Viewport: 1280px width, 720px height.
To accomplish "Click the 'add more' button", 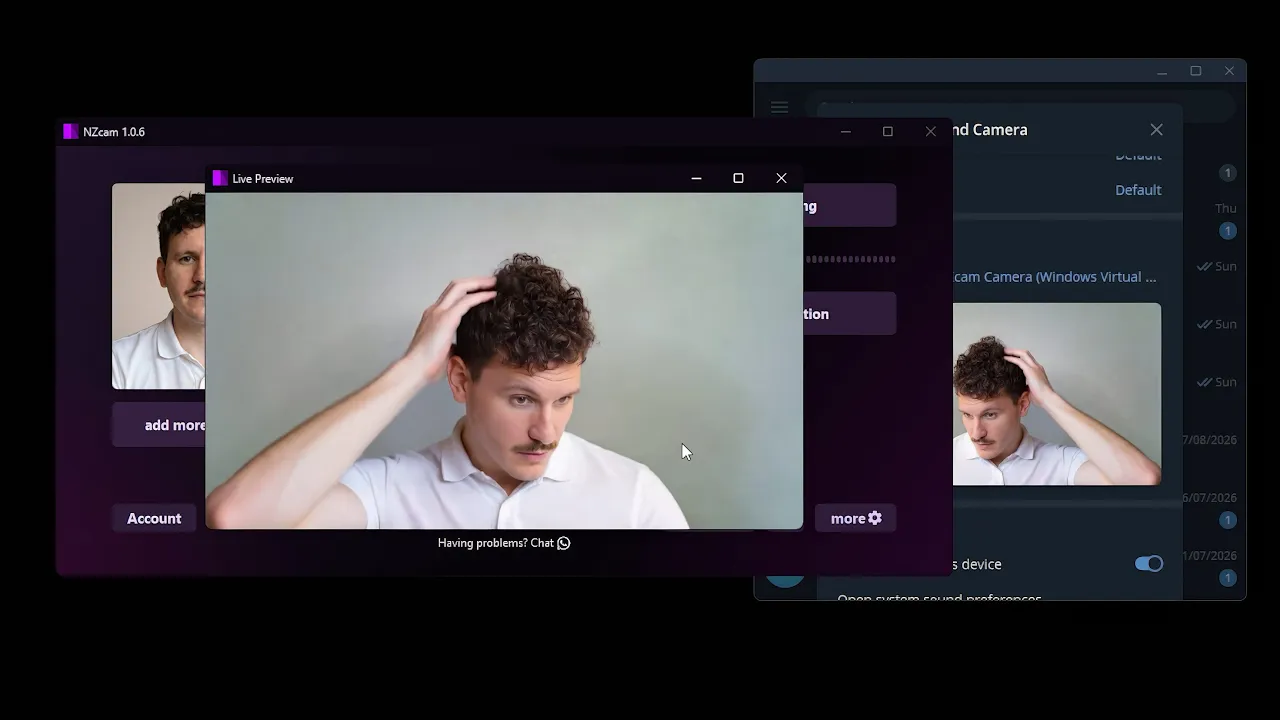I will (x=159, y=425).
